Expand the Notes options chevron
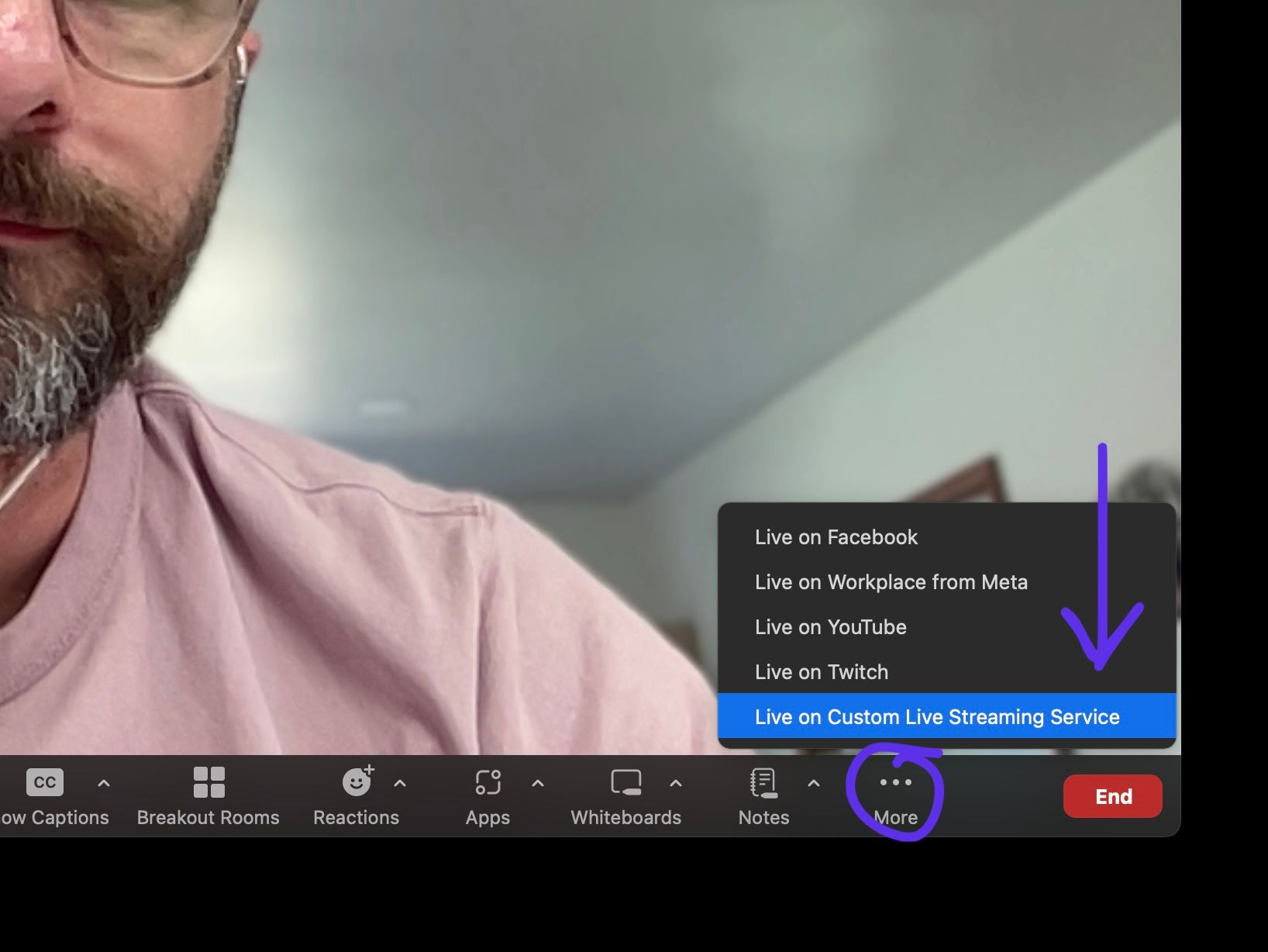The image size is (1268, 952). click(814, 783)
